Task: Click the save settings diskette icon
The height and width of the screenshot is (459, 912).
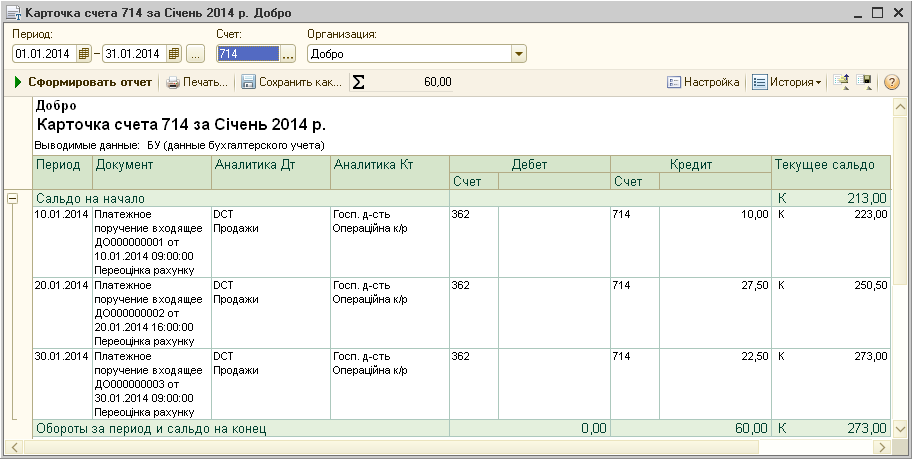Action: point(864,82)
